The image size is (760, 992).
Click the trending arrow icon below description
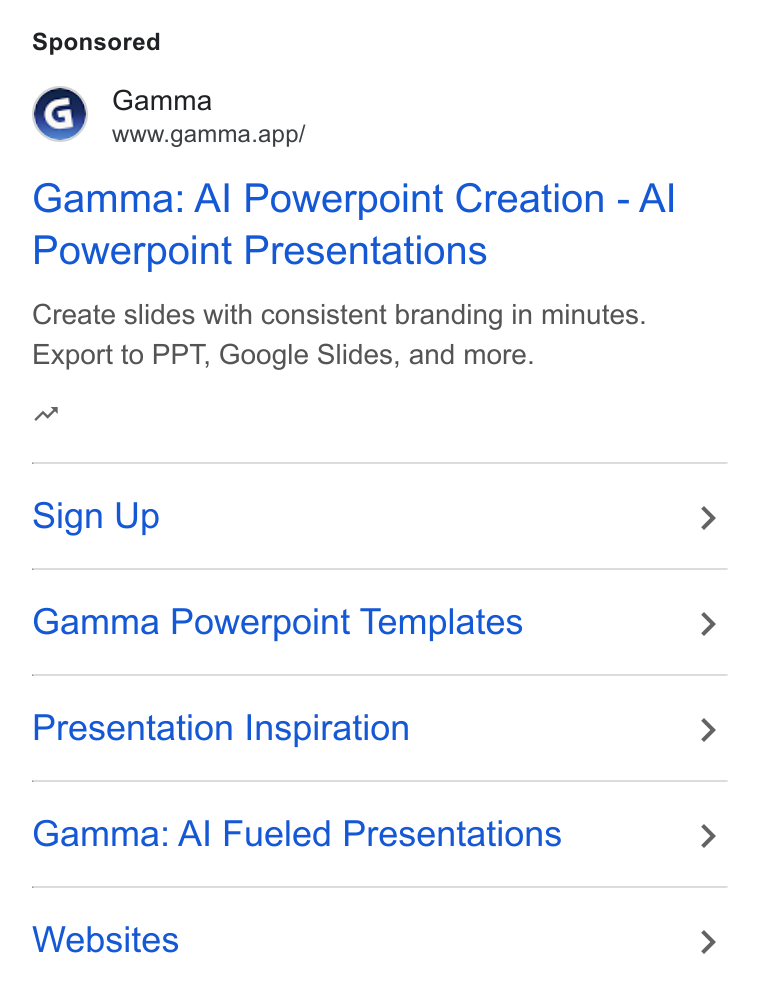[x=46, y=414]
